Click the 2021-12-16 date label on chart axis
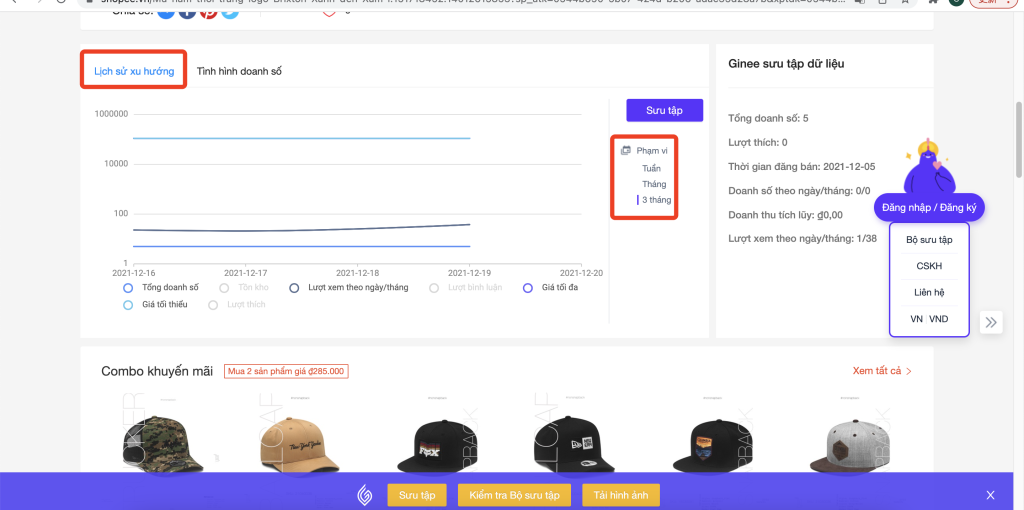Viewport: 1024px width, 510px height. click(134, 273)
